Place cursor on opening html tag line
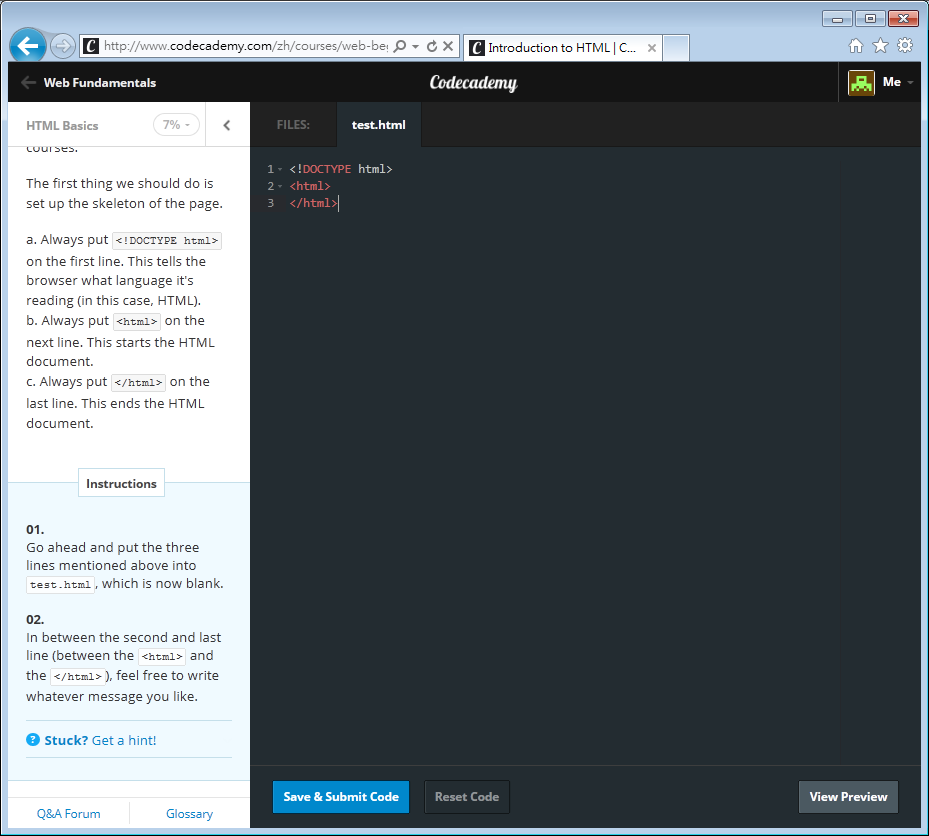Screen dimensions: 929x836 tap(310, 187)
